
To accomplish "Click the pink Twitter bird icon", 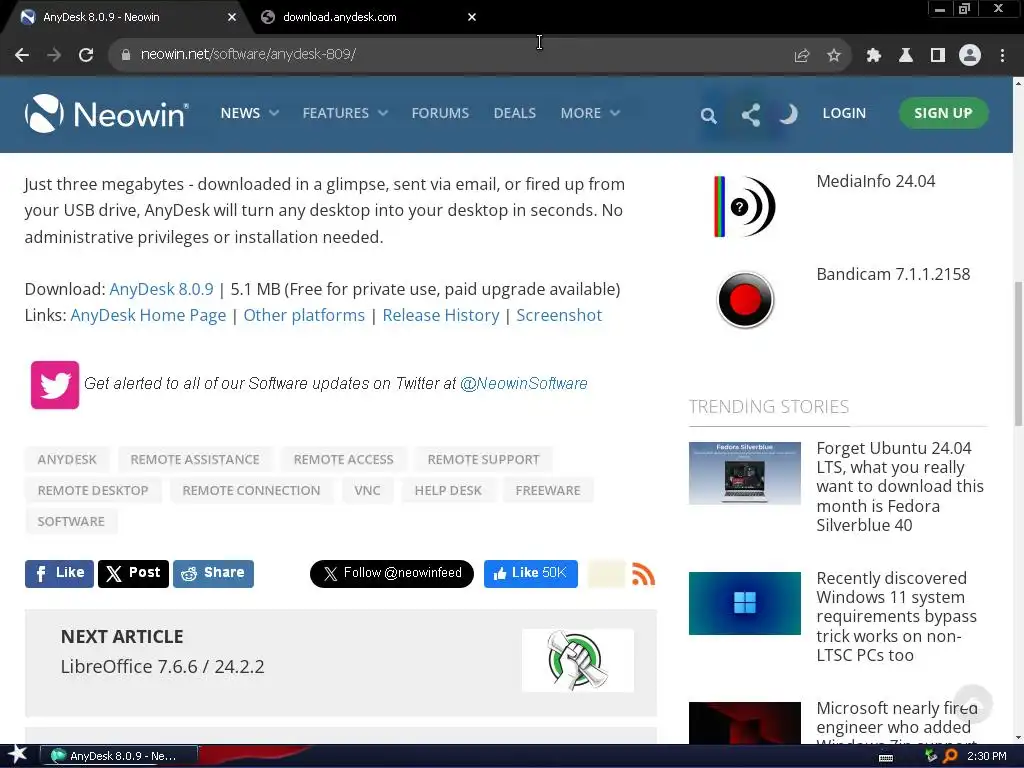I will click(55, 385).
